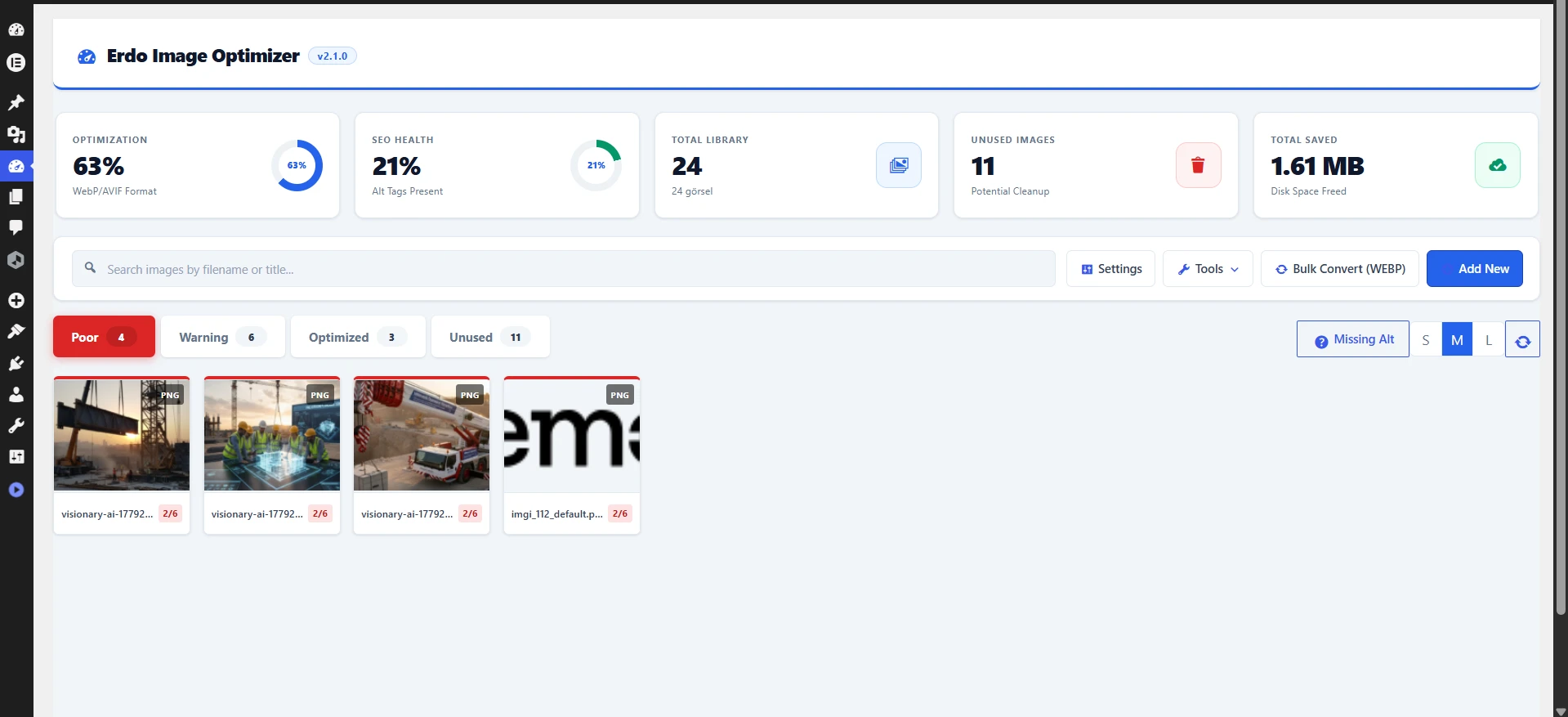Select the Warning filter tab
The image size is (1568, 717).
222,337
